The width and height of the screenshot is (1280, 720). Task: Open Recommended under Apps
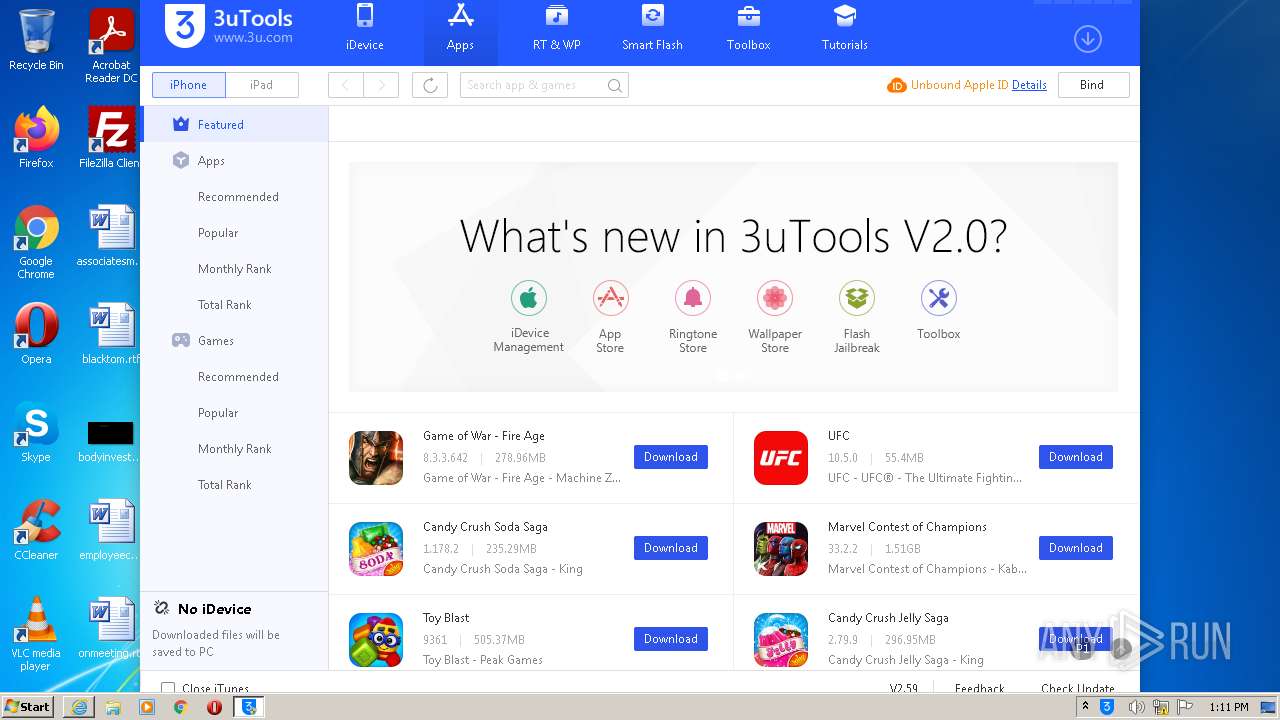(238, 197)
